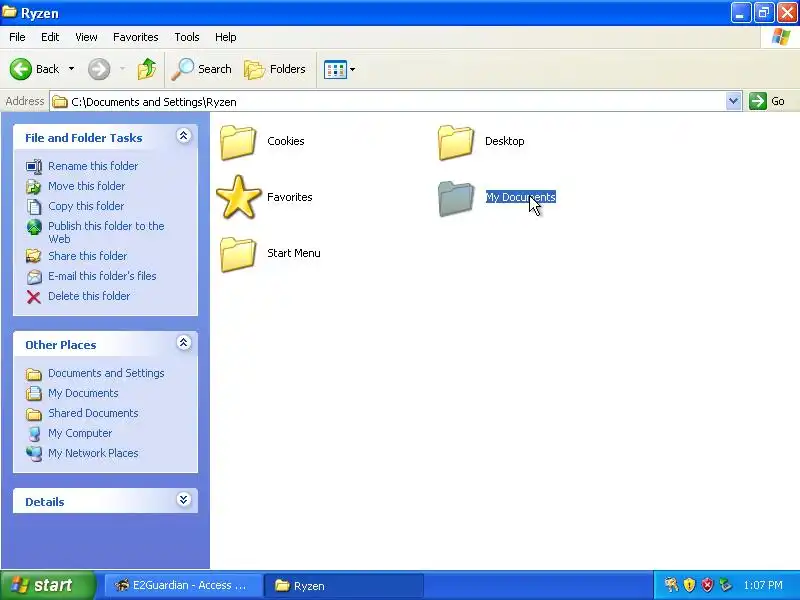Collapse the Other Places panel

tap(184, 343)
